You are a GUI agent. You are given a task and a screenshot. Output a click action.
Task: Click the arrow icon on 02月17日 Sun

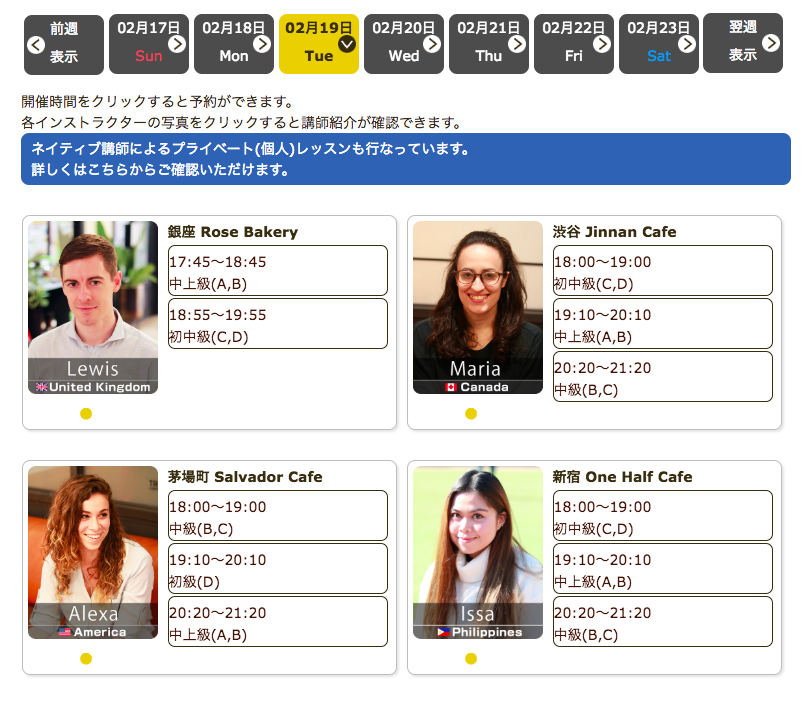click(177, 44)
